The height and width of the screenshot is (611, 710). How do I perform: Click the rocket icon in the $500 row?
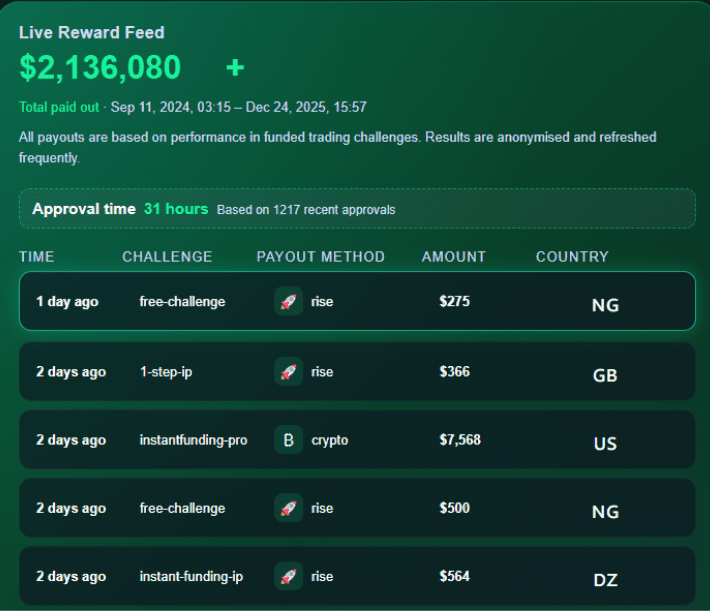288,508
